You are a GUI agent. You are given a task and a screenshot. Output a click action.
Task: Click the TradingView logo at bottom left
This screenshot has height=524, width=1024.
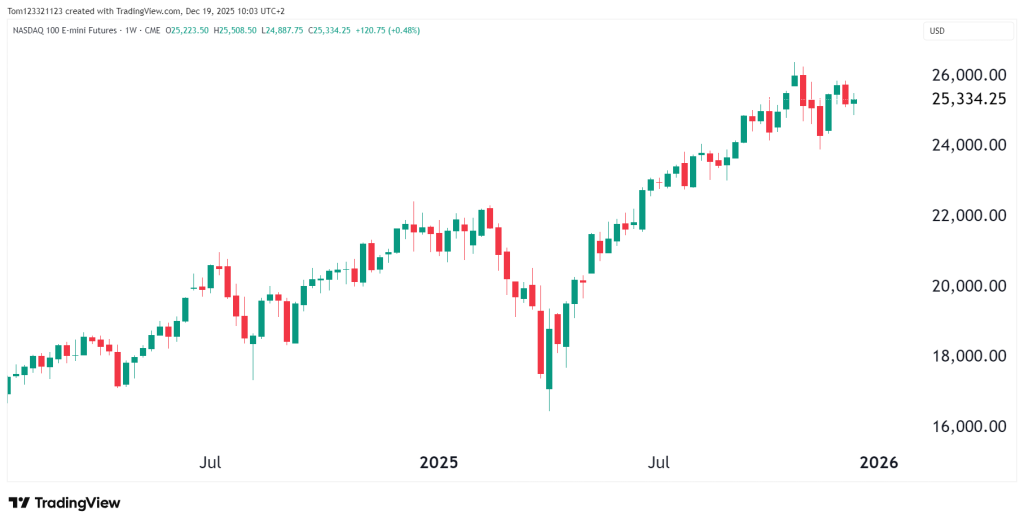(x=64, y=503)
